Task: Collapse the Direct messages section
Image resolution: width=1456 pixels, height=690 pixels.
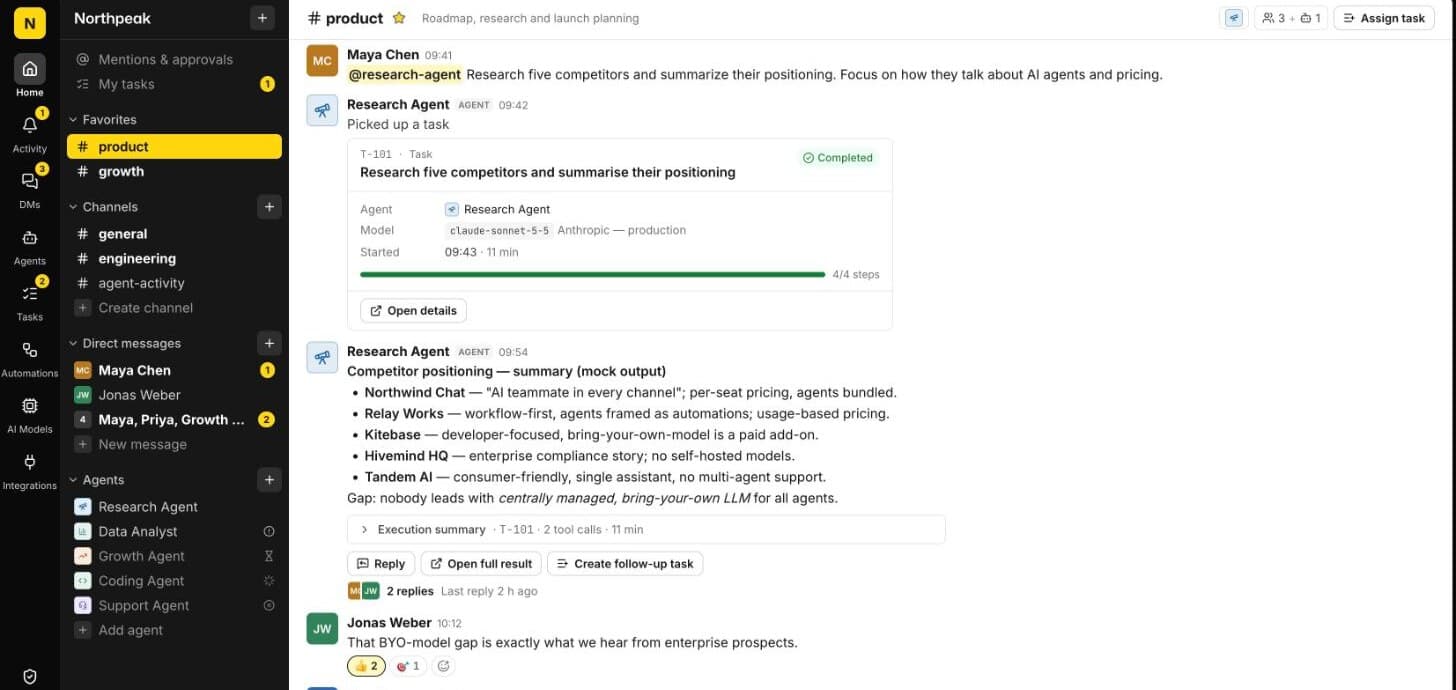Action: click(x=125, y=343)
